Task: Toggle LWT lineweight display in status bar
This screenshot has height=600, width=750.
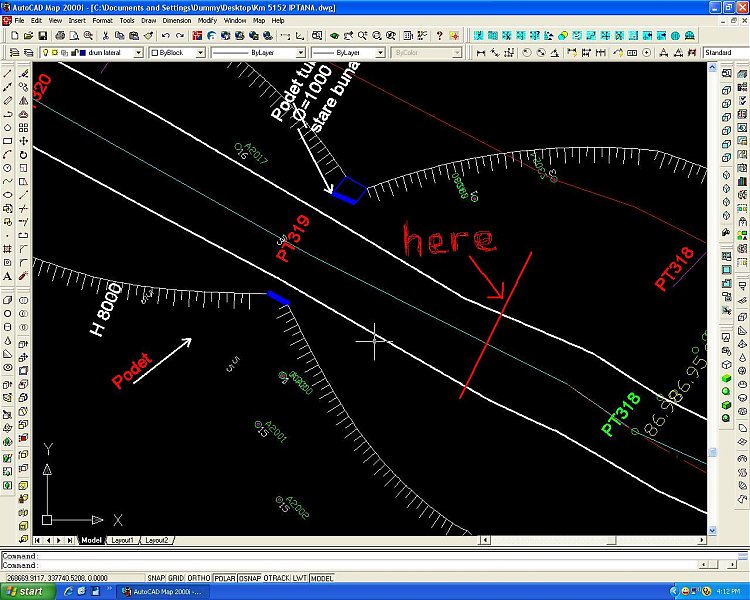Action: coord(298,578)
